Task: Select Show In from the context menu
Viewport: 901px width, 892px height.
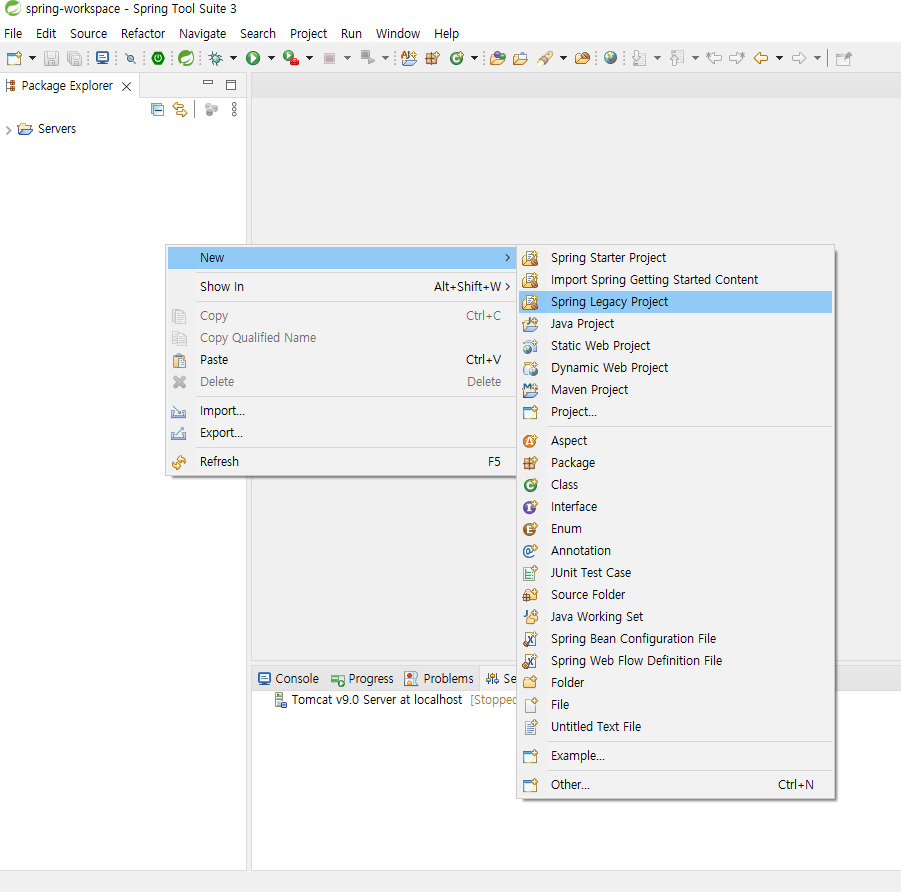Action: 341,286
